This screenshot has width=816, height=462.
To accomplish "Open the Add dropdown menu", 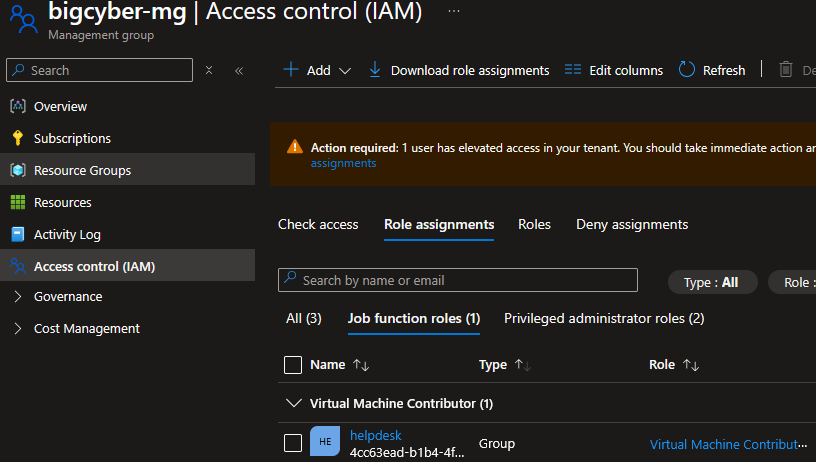I will pos(318,70).
